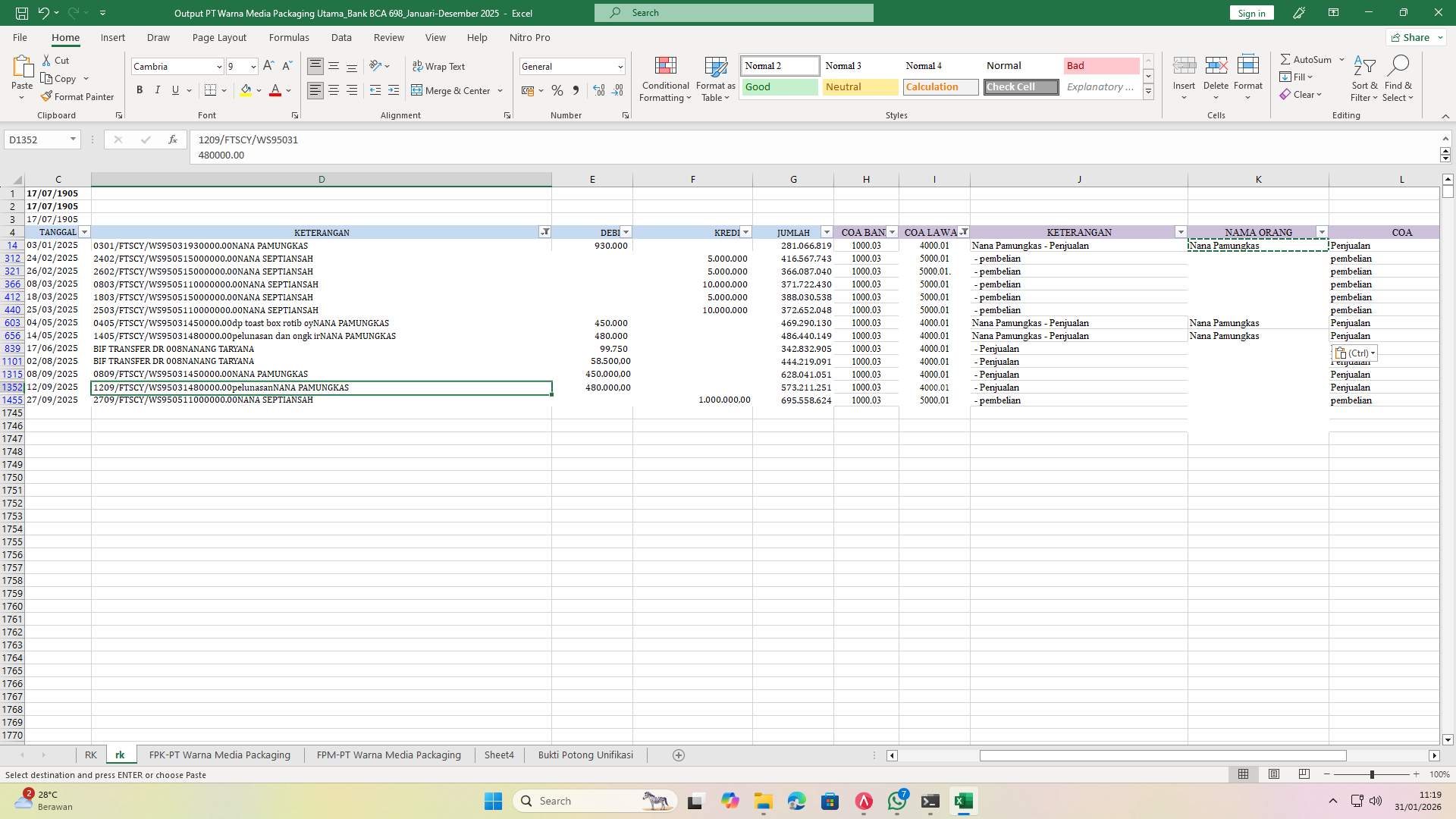Toggle Wrap Text on selected cell
The image size is (1456, 819).
tap(440, 66)
